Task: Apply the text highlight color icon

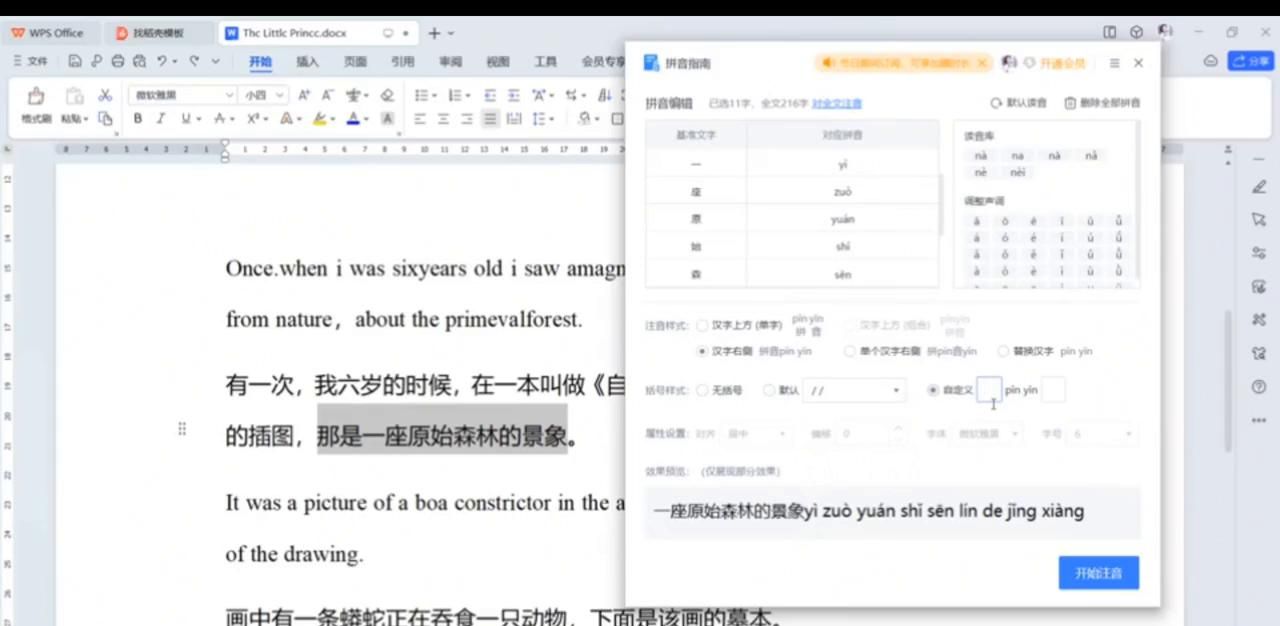Action: pos(318,118)
